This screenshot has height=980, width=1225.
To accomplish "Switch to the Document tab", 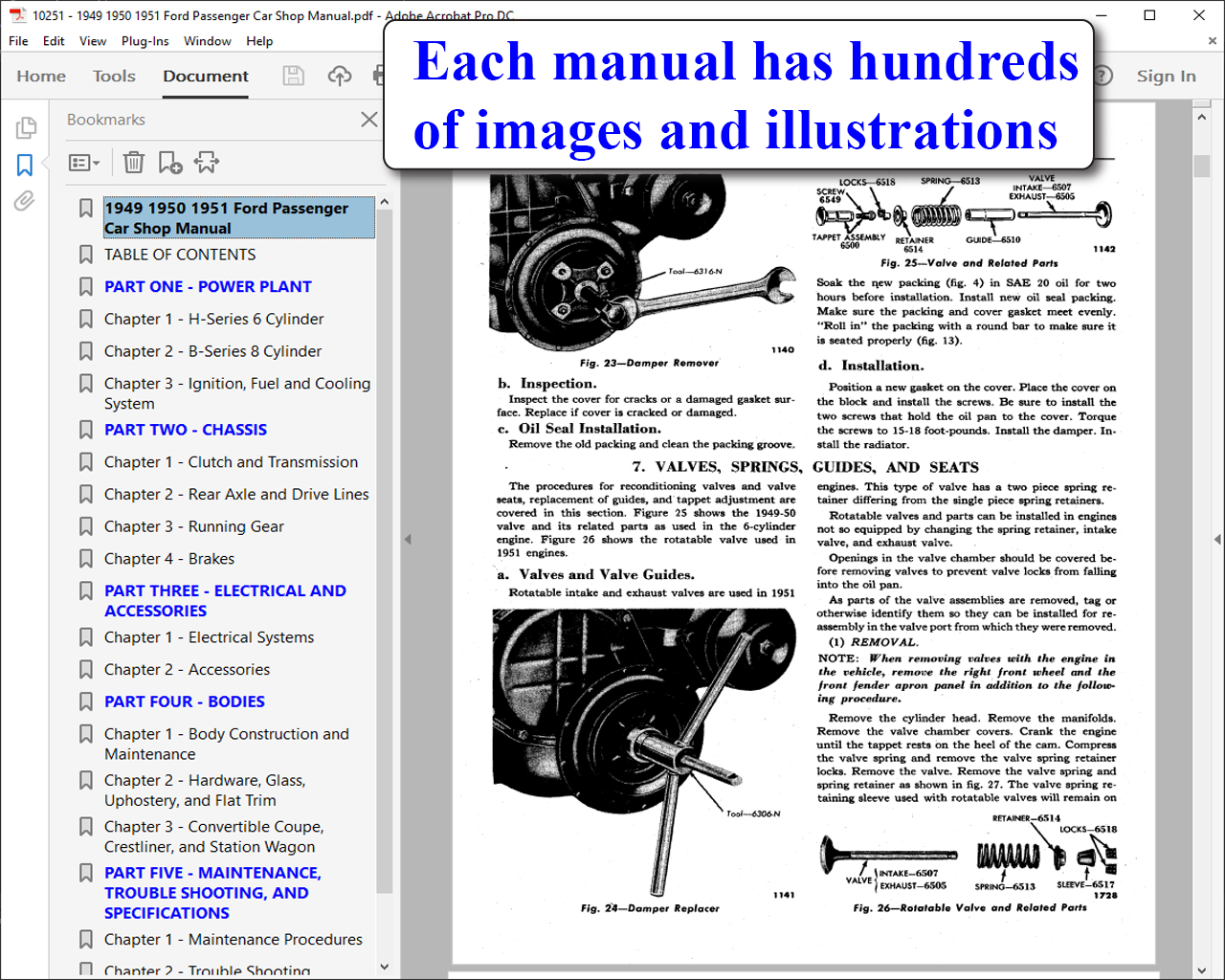I will [206, 77].
